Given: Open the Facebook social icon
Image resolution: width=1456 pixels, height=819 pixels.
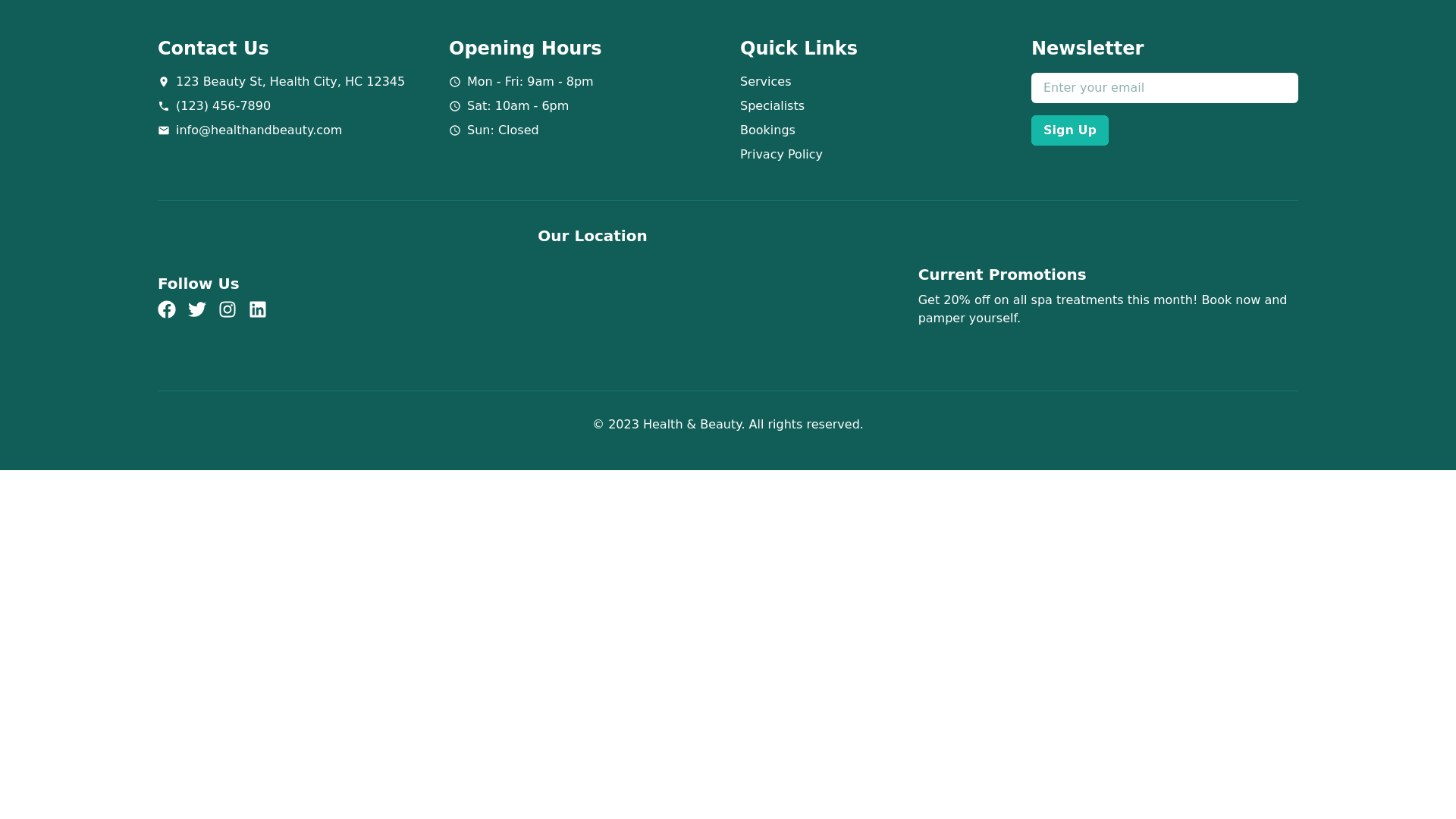Looking at the screenshot, I should [167, 309].
